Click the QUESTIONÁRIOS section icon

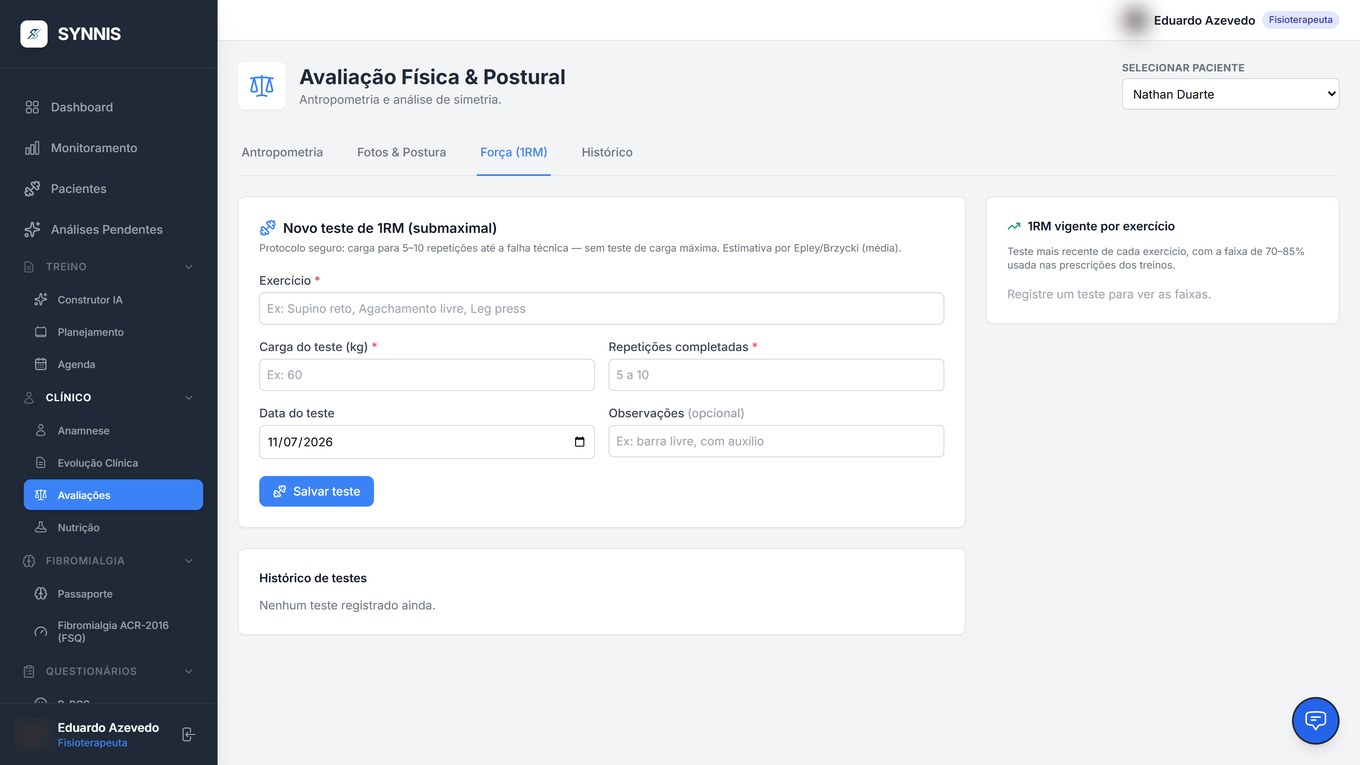(x=30, y=671)
